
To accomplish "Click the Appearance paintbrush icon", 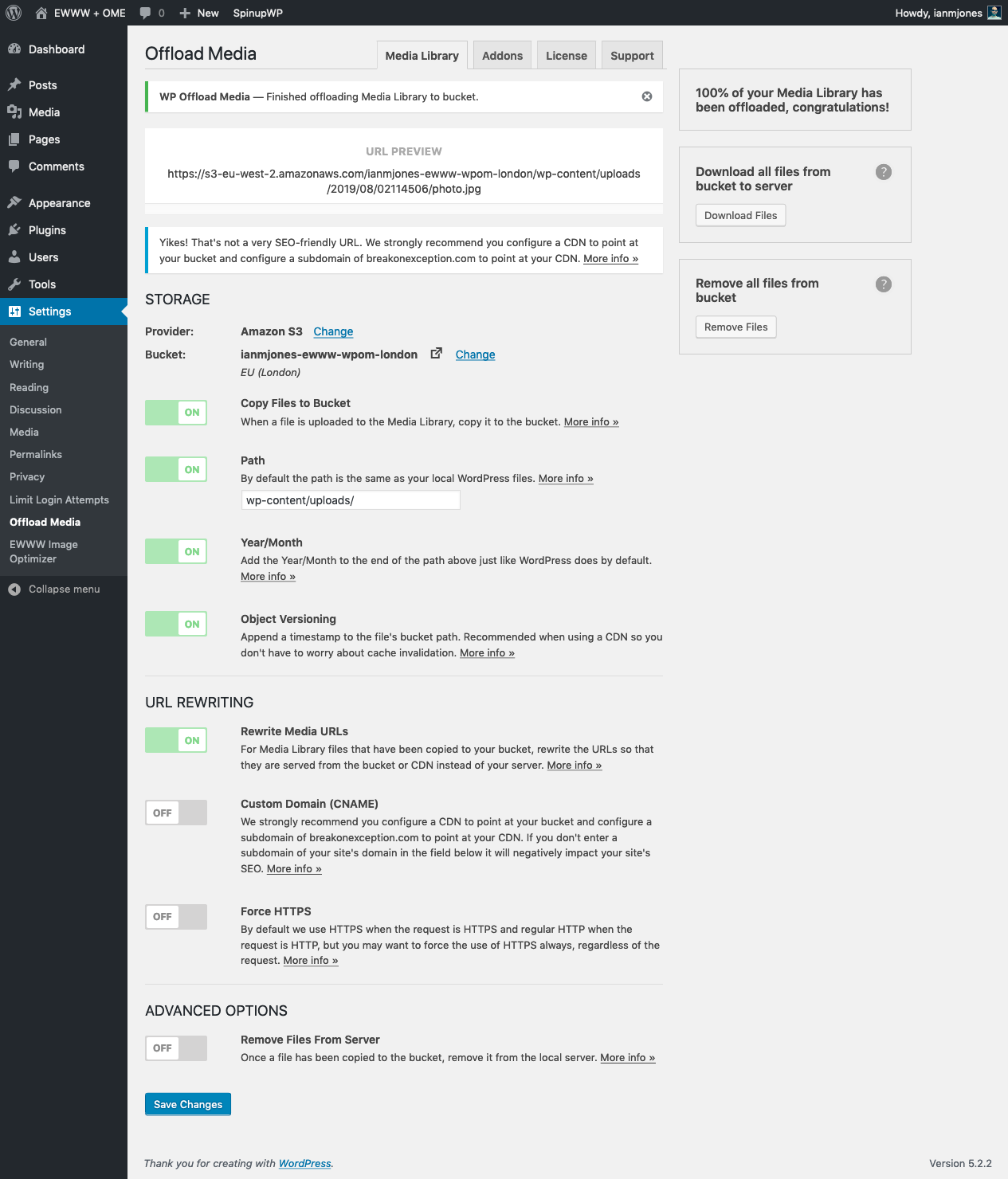I will pyautogui.click(x=14, y=203).
